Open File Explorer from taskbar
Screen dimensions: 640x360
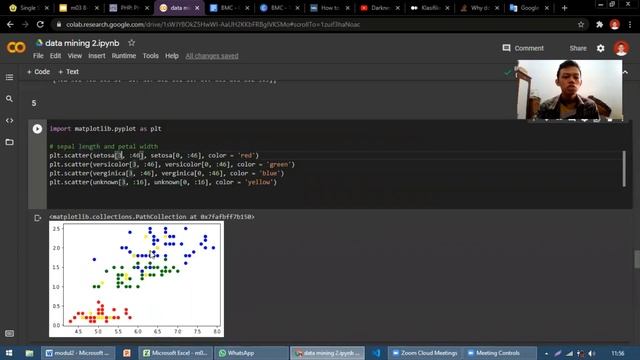pyautogui.click(x=29, y=353)
